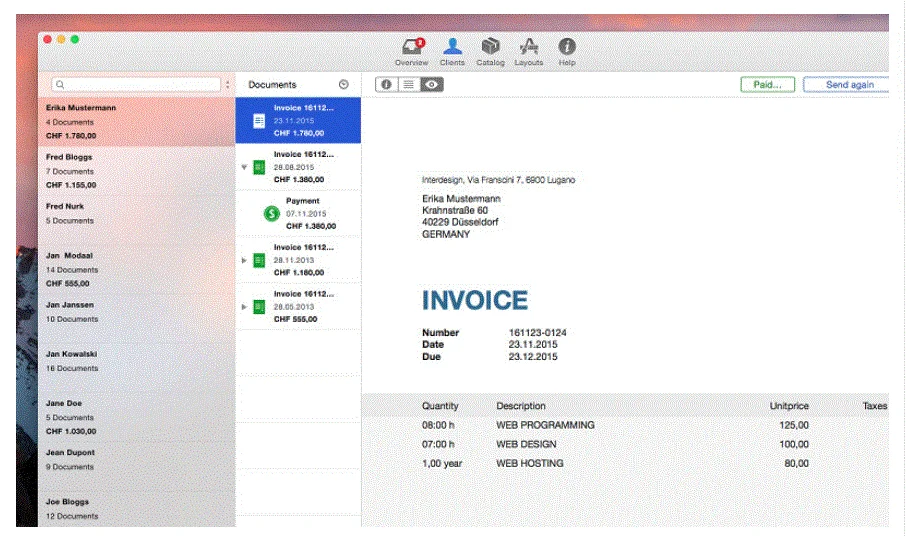Select client Jane Doe
The width and height of the screenshot is (906, 536).
[x=137, y=416]
